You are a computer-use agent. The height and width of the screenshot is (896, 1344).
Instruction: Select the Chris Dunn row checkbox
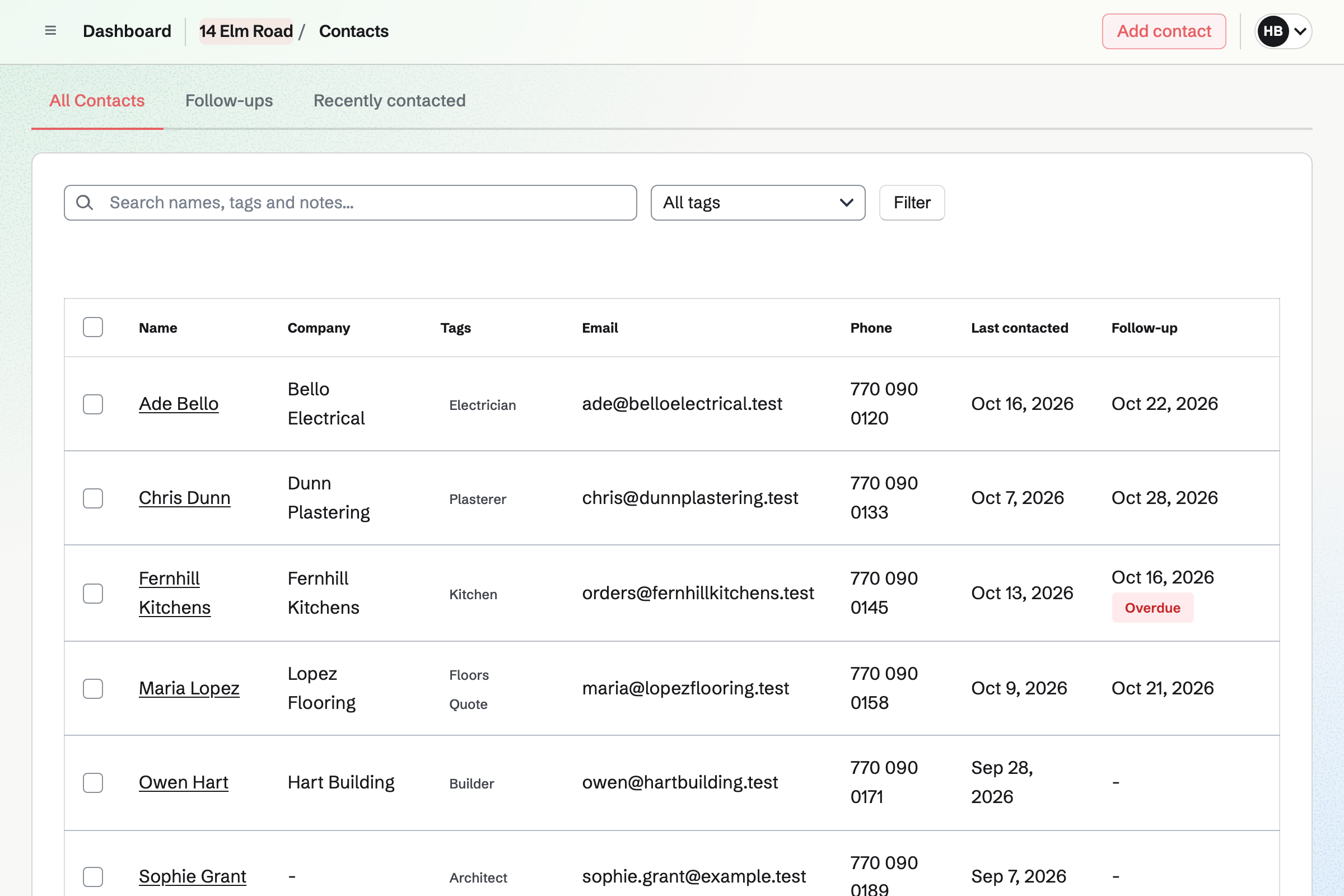point(92,498)
